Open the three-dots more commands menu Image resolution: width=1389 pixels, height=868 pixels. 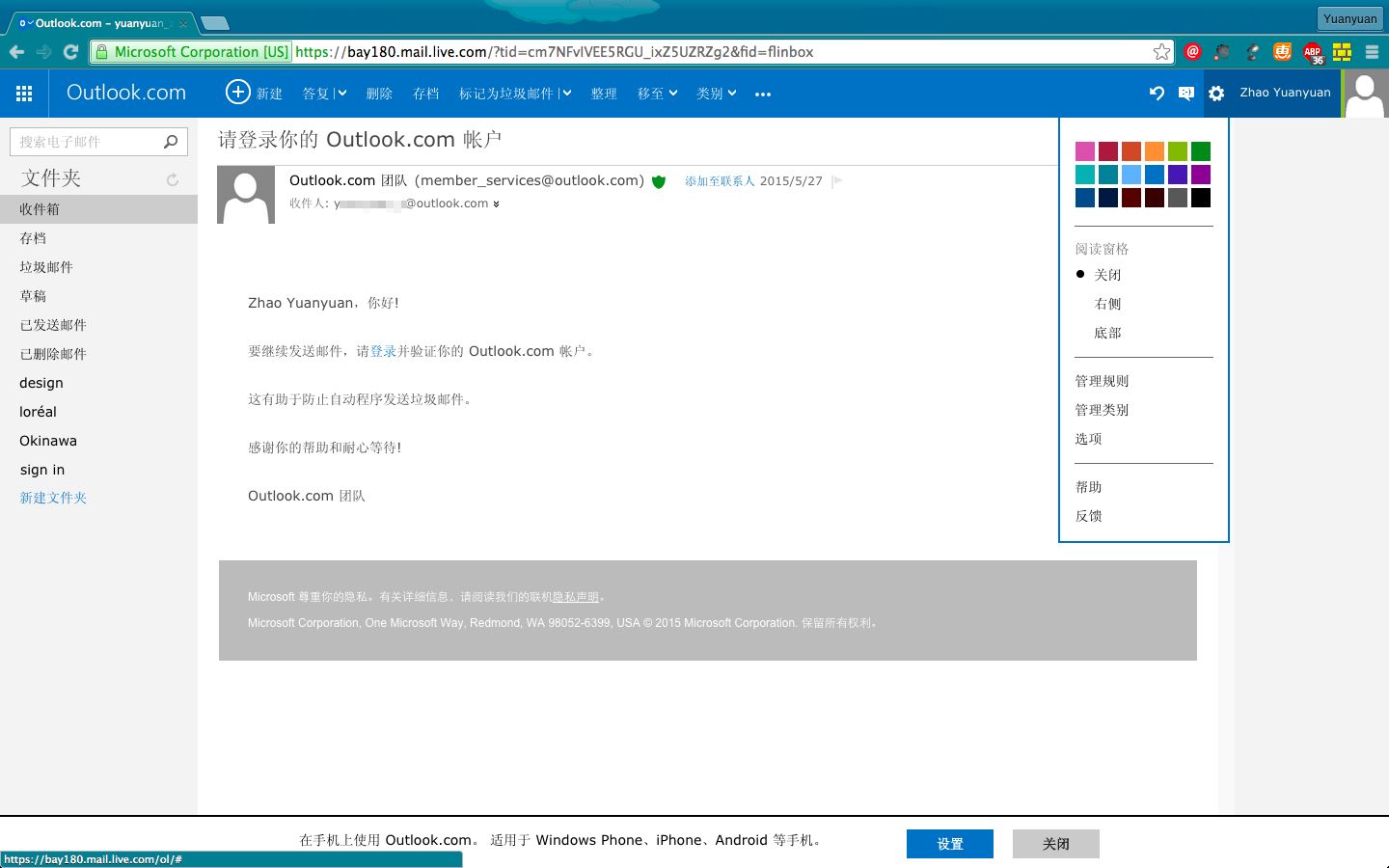pyautogui.click(x=763, y=95)
